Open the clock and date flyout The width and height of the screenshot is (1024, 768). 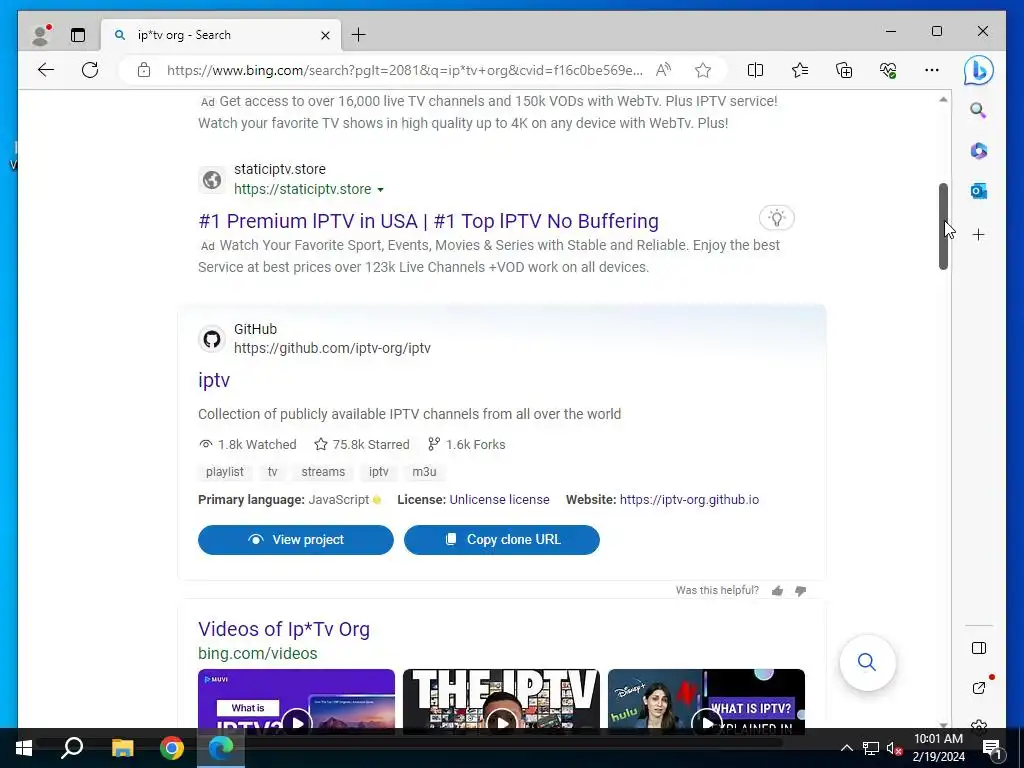pyautogui.click(x=938, y=748)
